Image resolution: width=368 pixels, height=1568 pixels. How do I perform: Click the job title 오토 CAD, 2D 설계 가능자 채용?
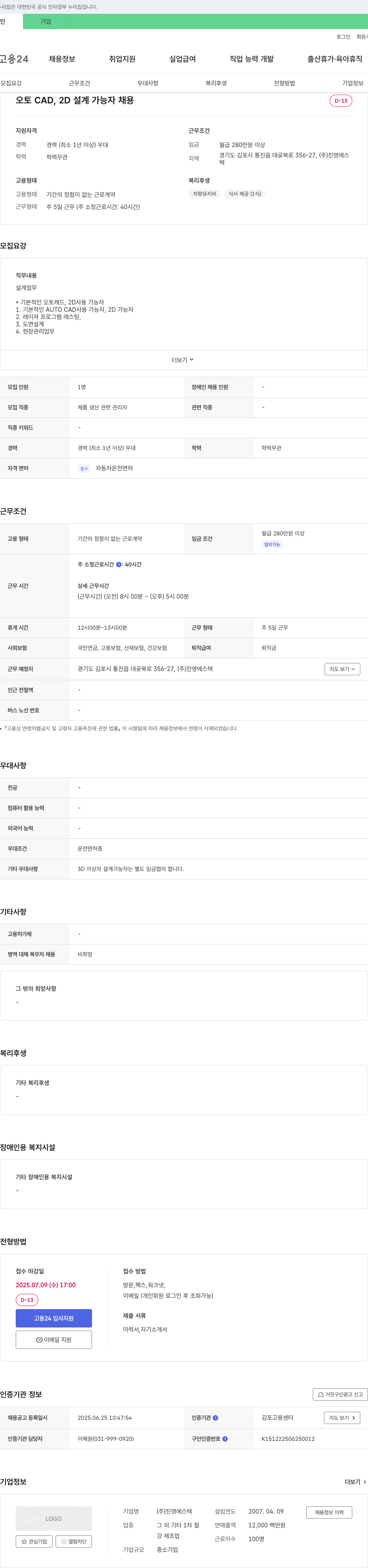(x=75, y=100)
